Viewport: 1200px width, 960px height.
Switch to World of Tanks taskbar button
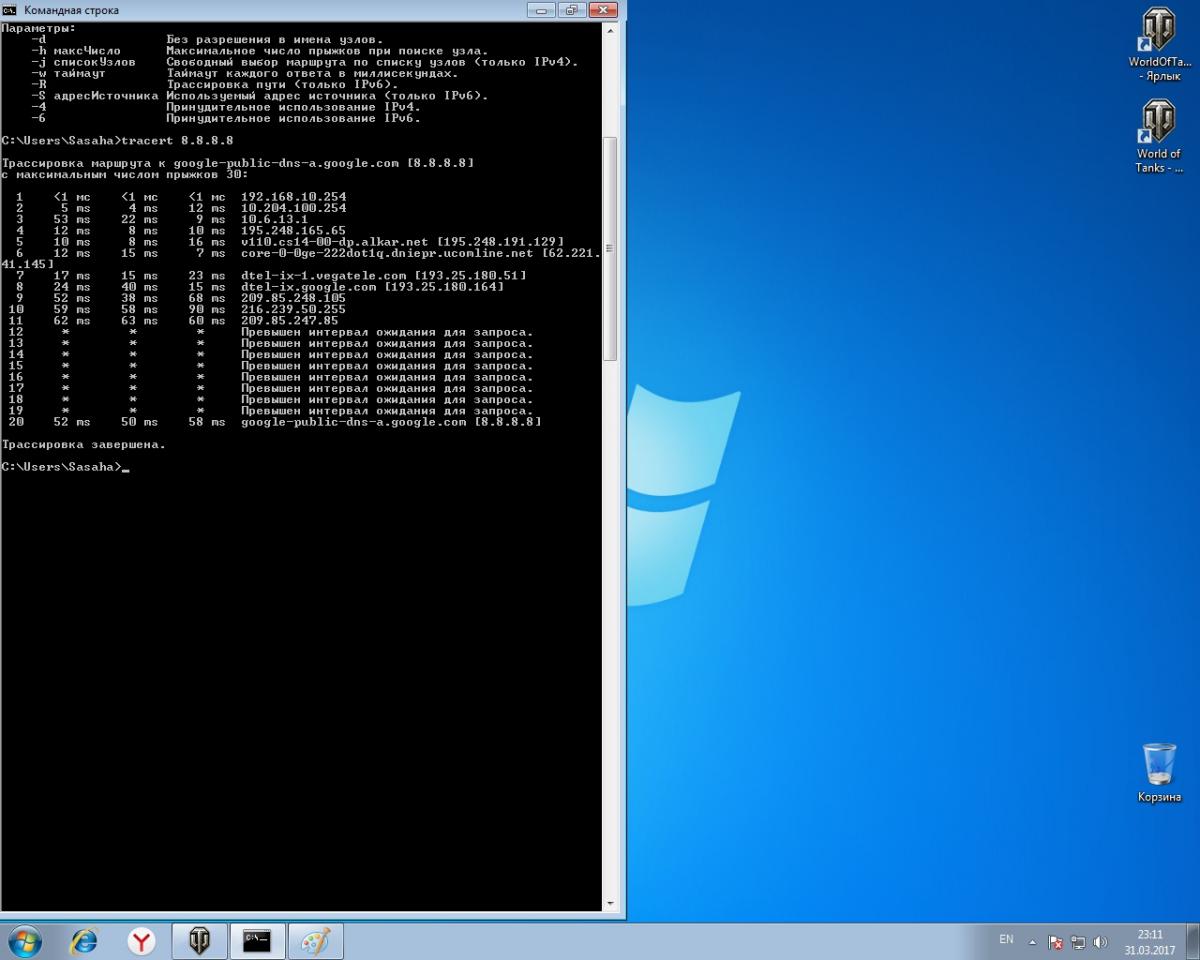point(200,941)
